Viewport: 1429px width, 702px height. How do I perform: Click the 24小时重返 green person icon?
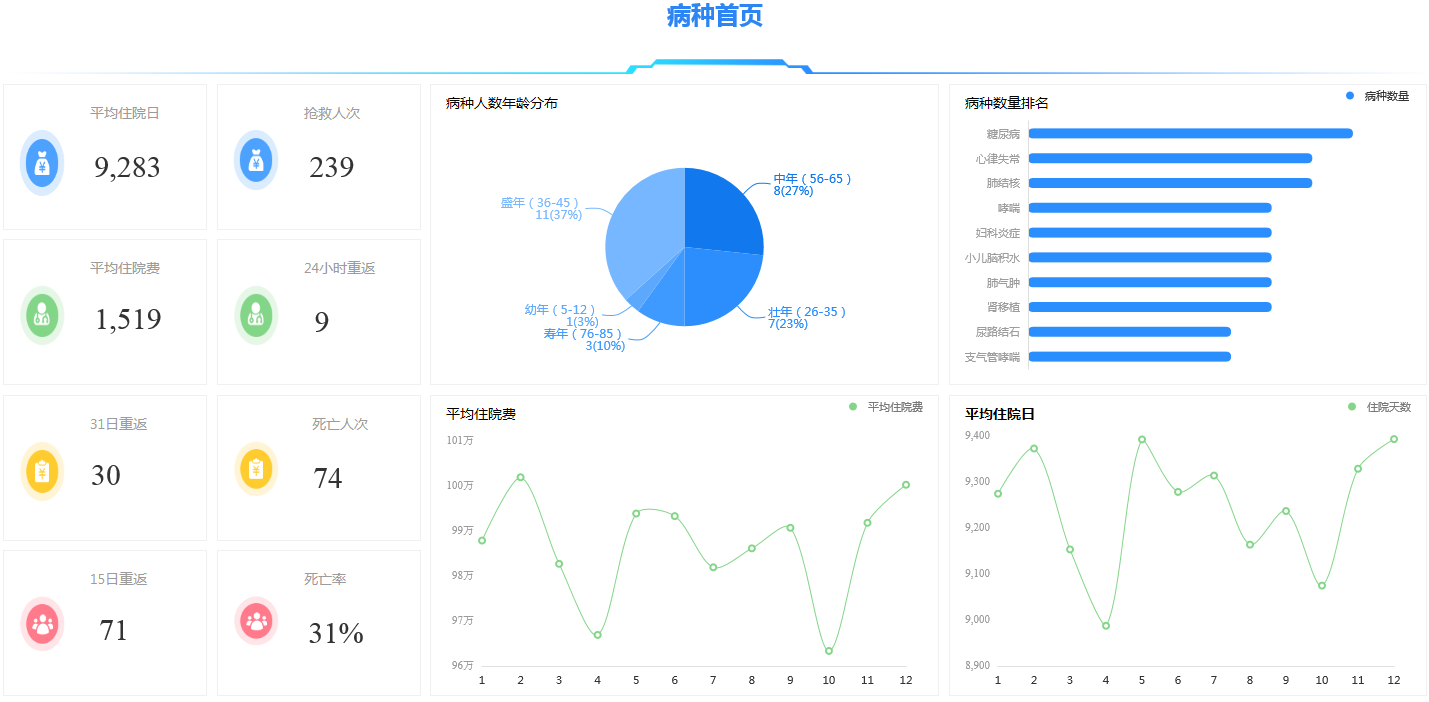[255, 316]
